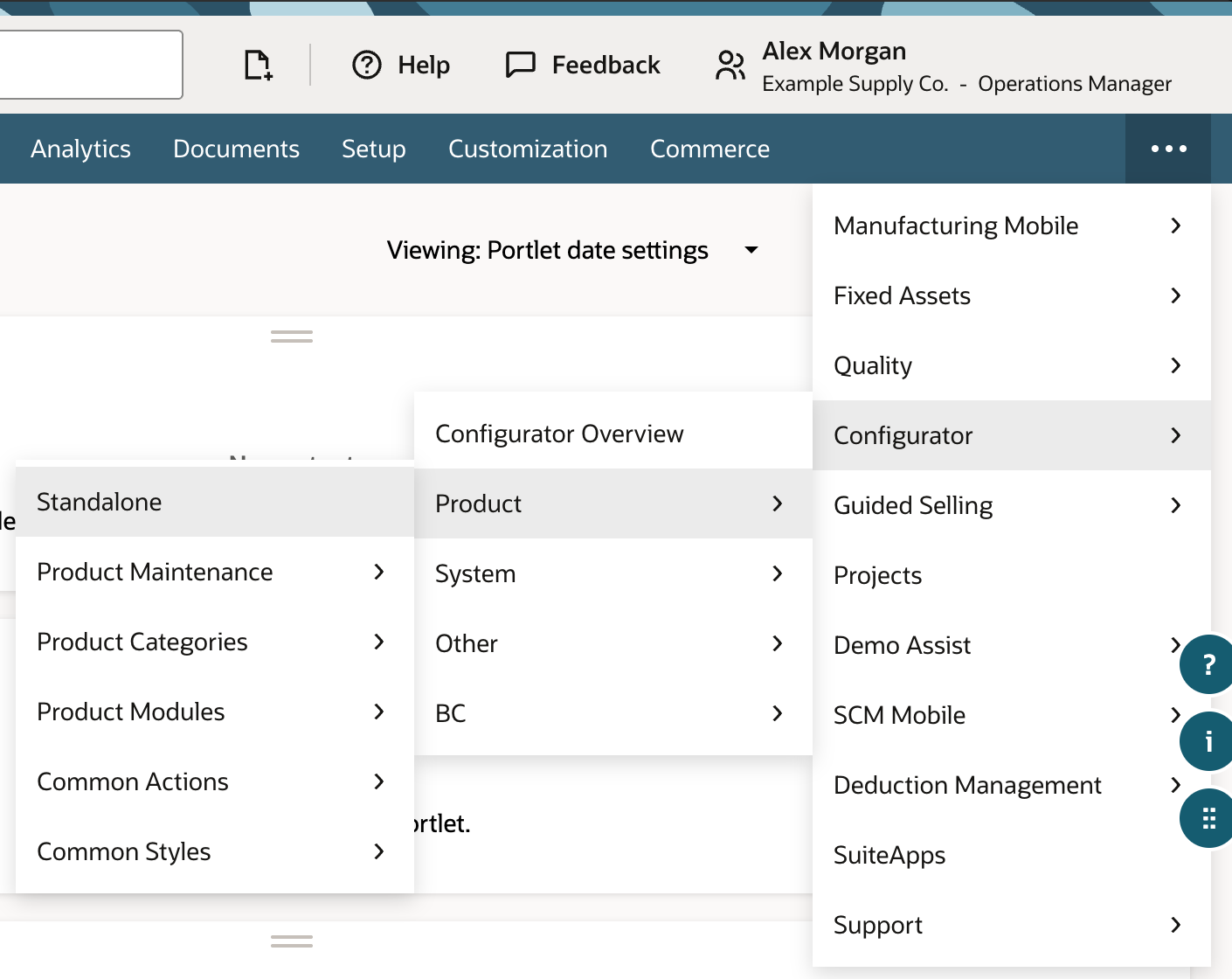Select the Standalone menu item
The height and width of the screenshot is (979, 1232).
215,502
